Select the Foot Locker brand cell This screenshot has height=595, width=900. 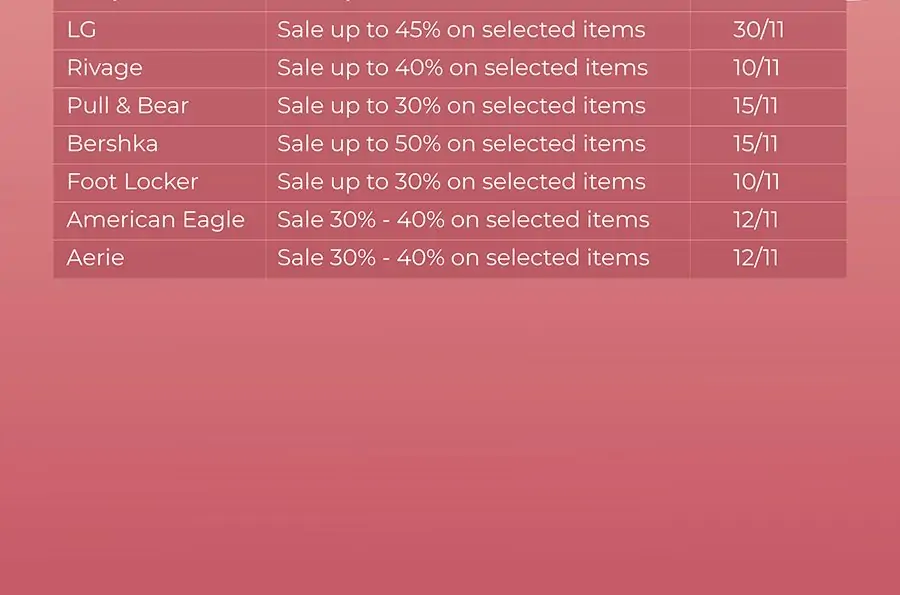click(160, 183)
